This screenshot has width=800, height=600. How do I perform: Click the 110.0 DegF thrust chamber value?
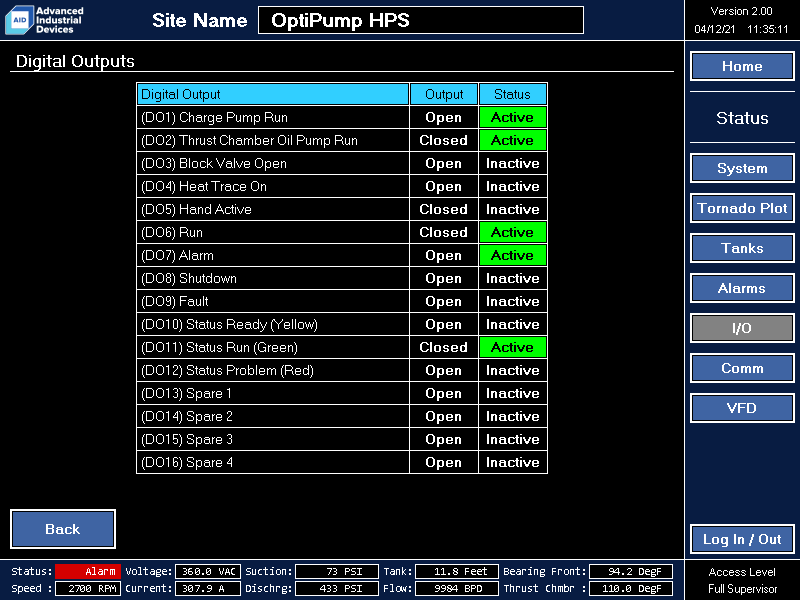631,588
